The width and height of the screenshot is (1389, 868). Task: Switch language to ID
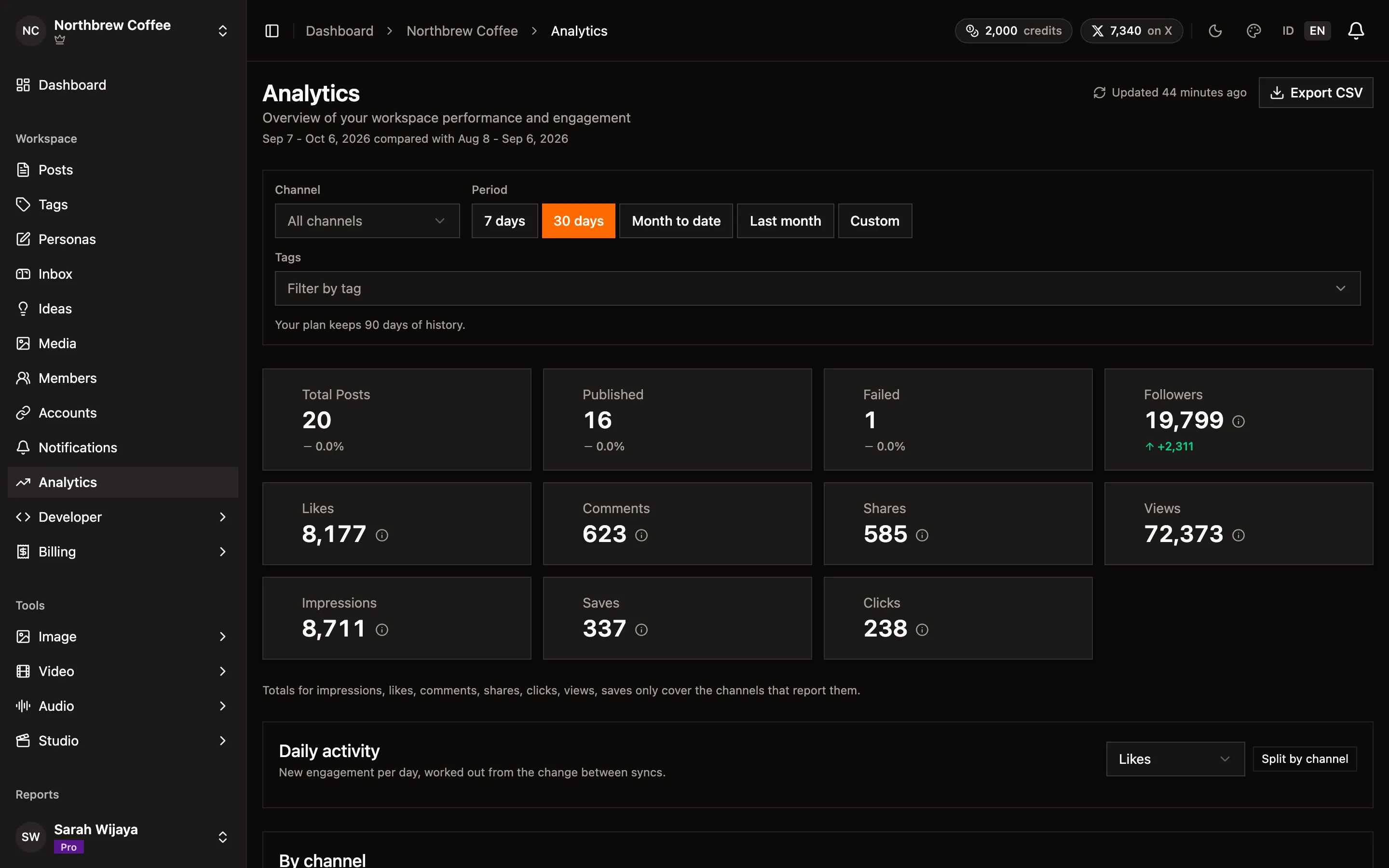[x=1288, y=31]
